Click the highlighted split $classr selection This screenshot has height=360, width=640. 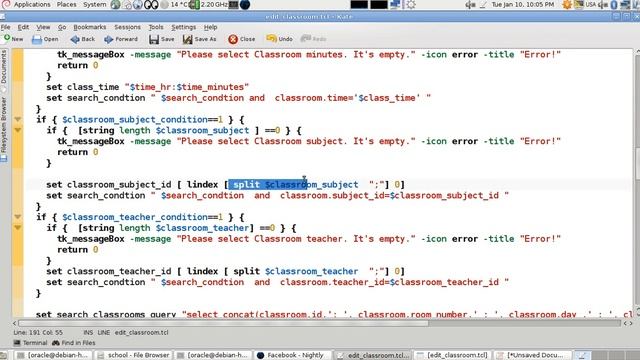[x=268, y=184]
